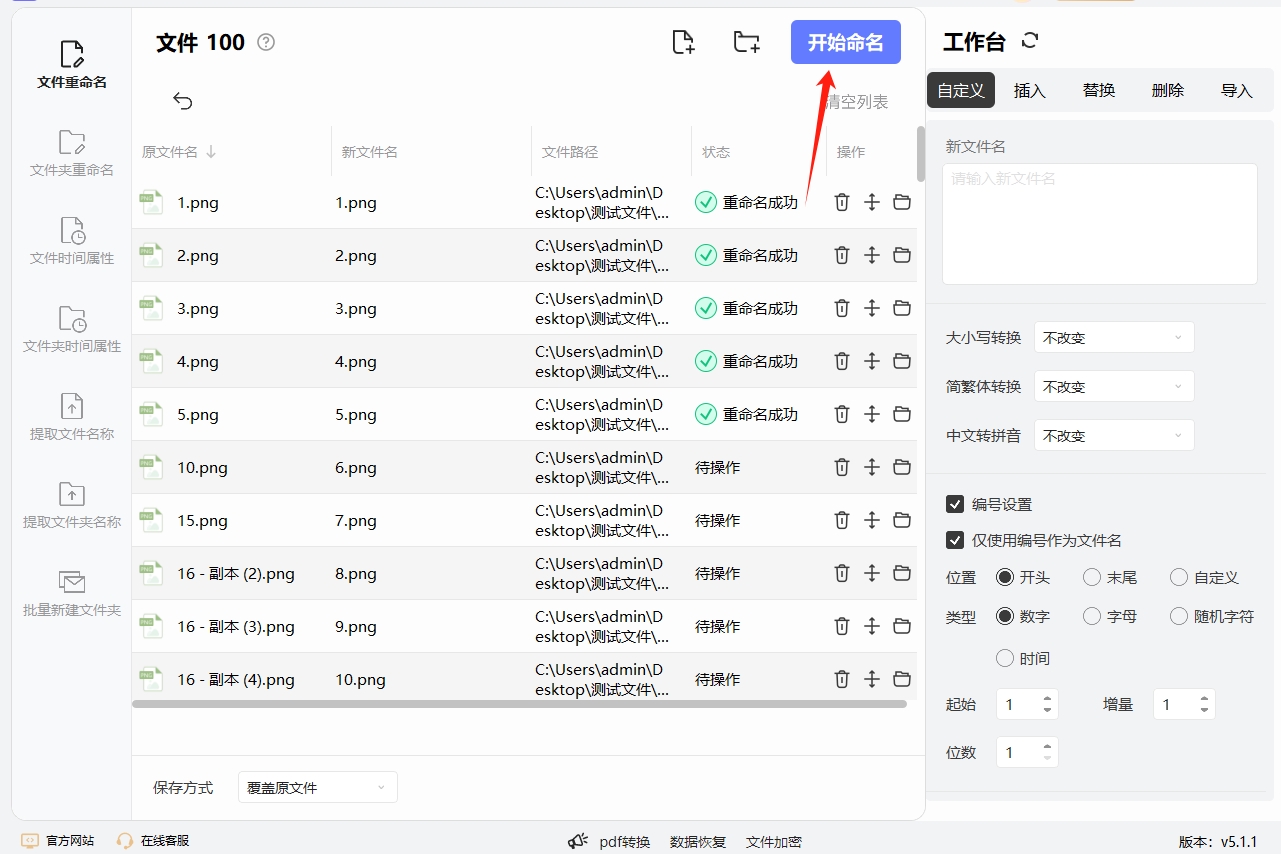Click the 状态 column header
This screenshot has width=1281, height=854.
pyautogui.click(x=716, y=152)
